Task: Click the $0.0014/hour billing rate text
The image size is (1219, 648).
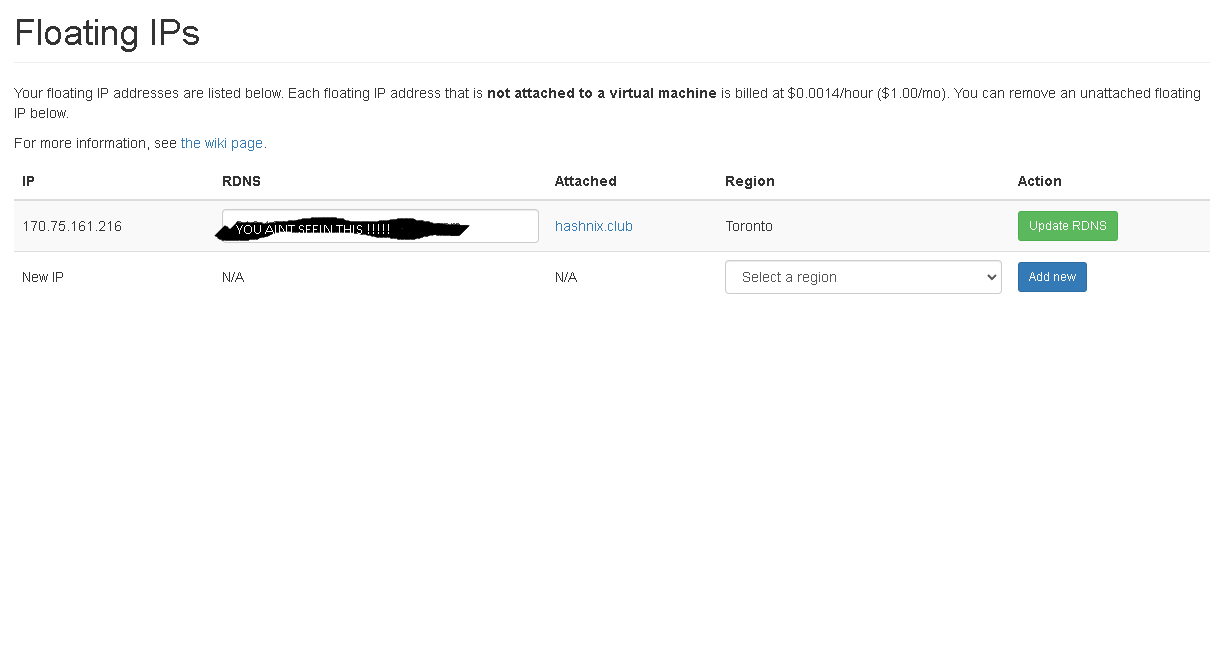Action: click(828, 93)
